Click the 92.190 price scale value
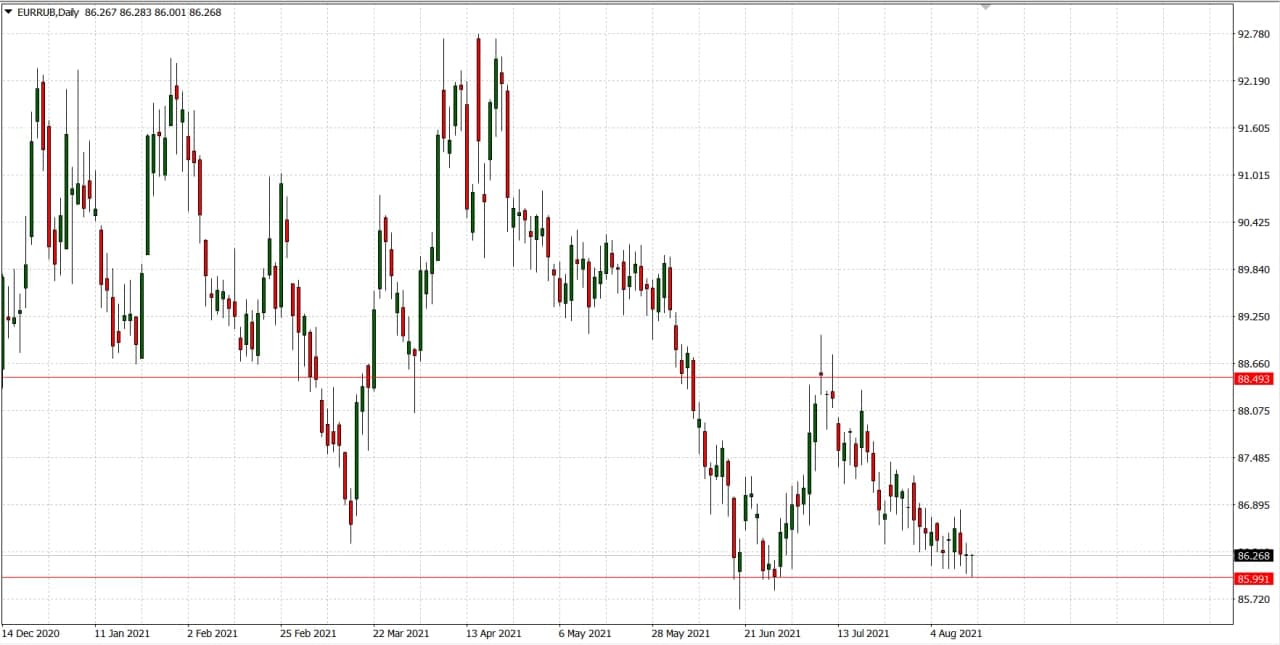Viewport: 1280px width, 645px height. [x=1254, y=81]
